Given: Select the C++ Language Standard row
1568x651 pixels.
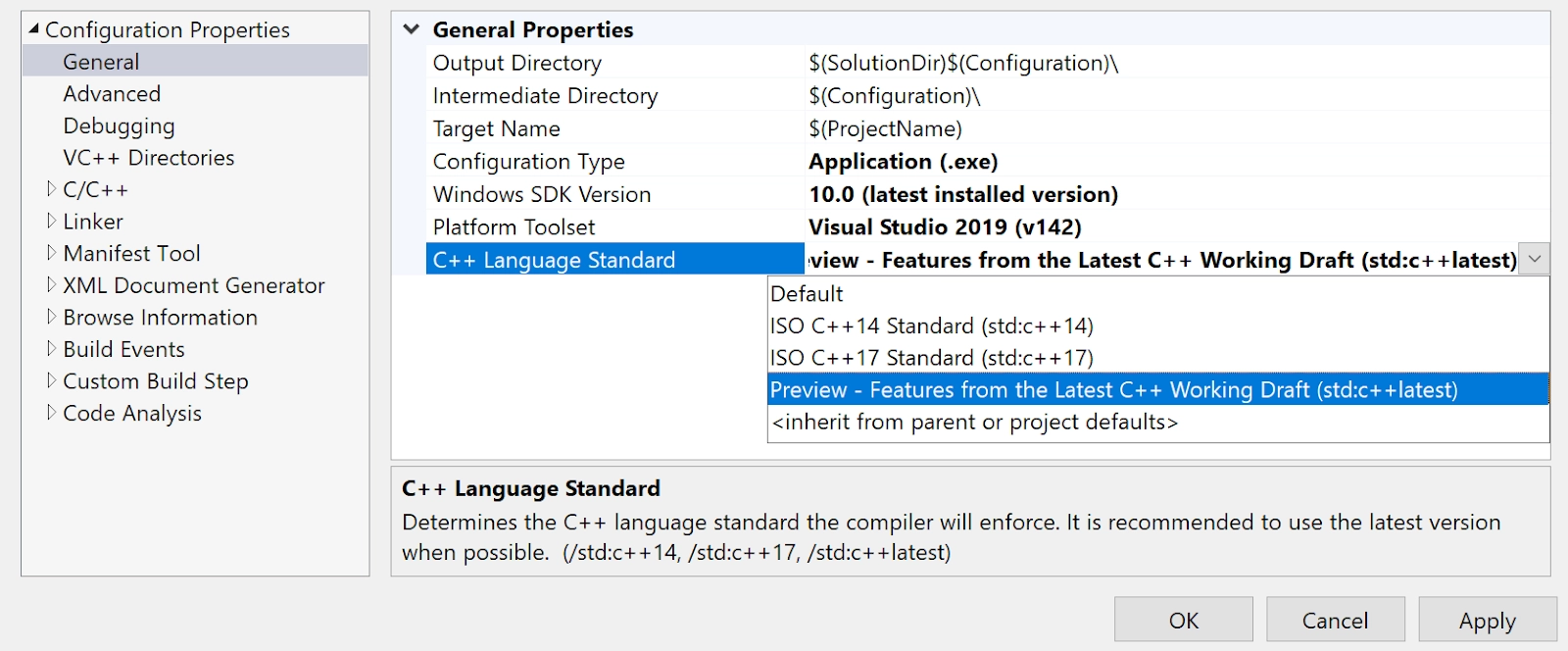Looking at the screenshot, I should pyautogui.click(x=988, y=259).
